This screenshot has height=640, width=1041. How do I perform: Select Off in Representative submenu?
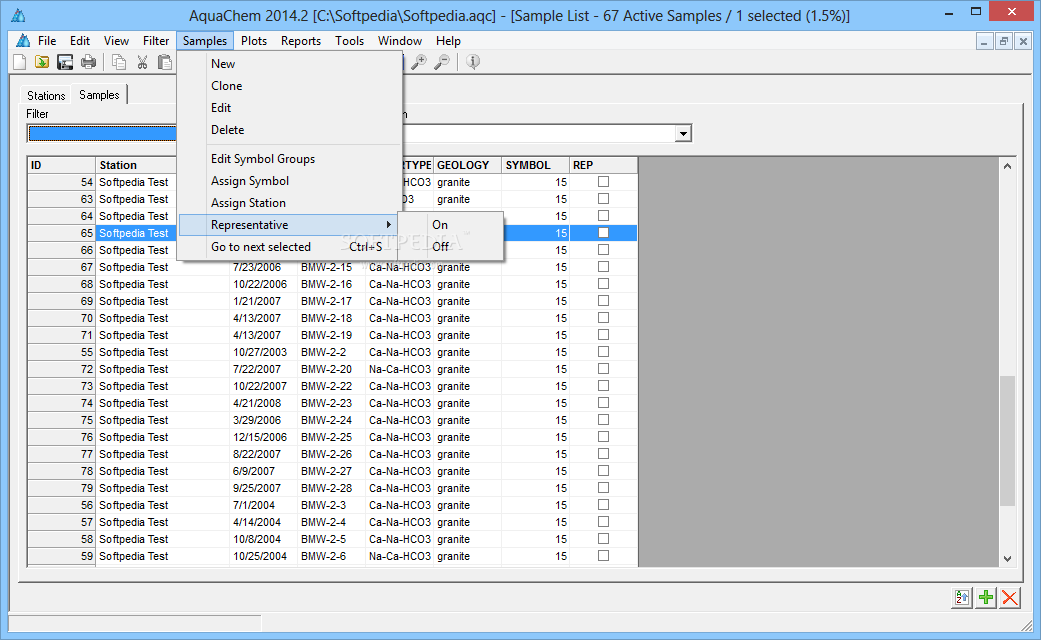[450, 247]
